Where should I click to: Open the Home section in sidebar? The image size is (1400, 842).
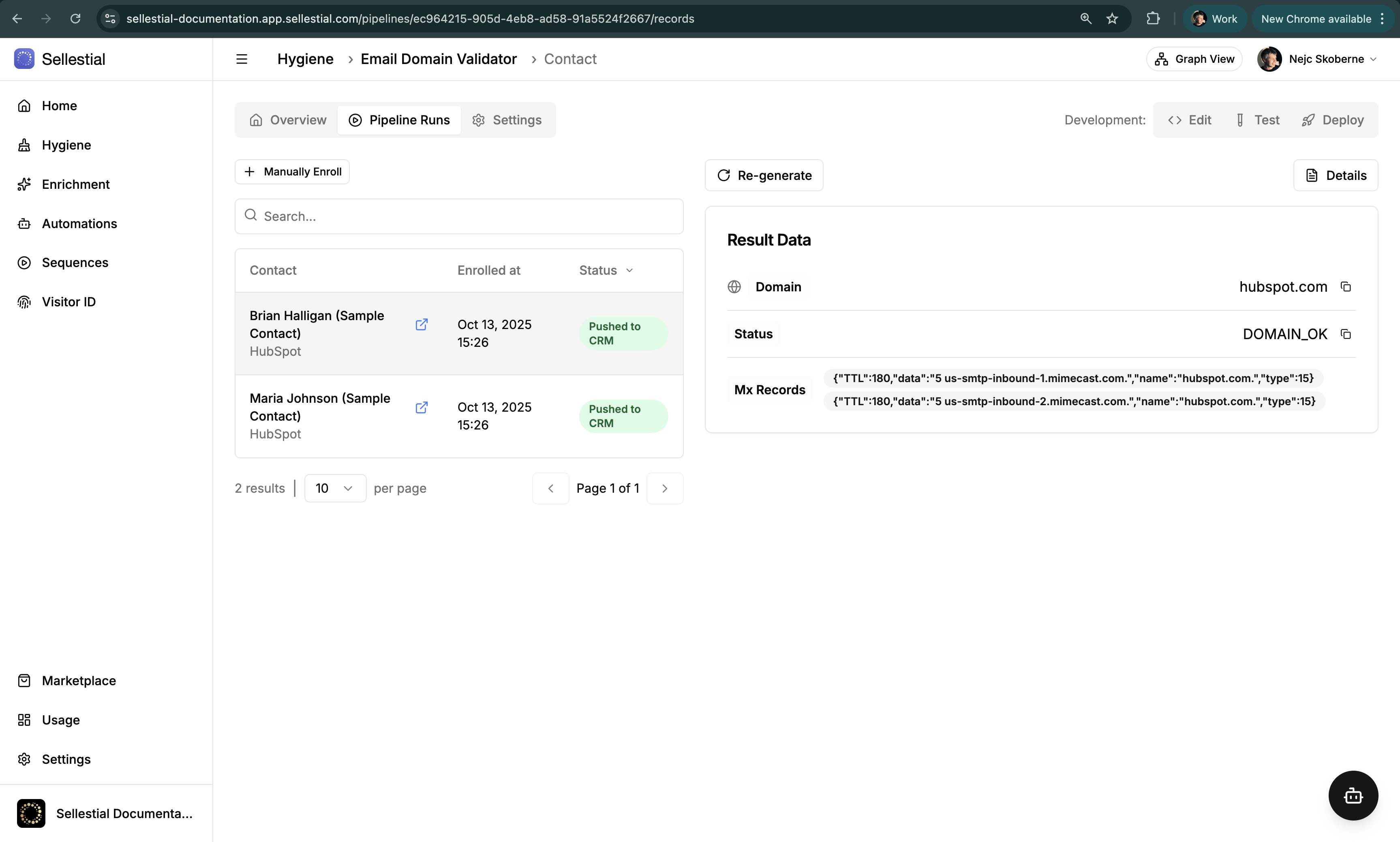point(59,105)
